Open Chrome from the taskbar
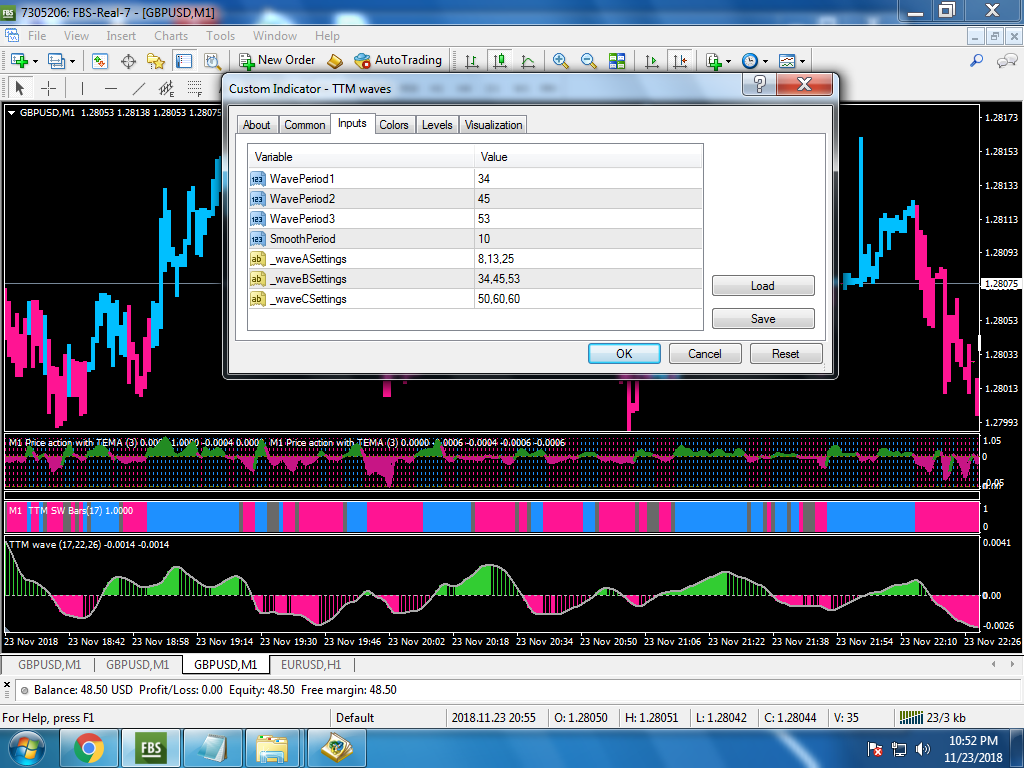Screen dimensions: 1024x768 pos(89,748)
